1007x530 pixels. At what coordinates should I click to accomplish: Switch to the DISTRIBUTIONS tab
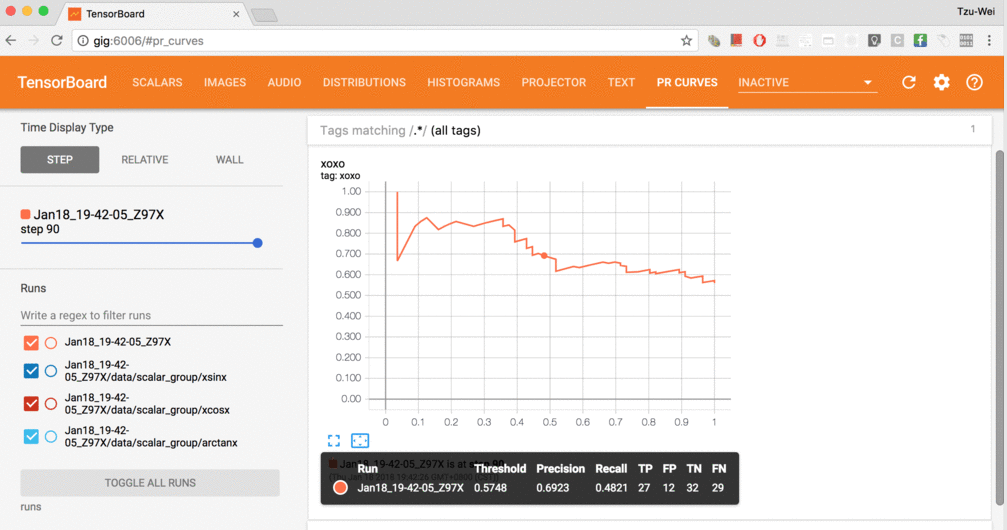(364, 82)
